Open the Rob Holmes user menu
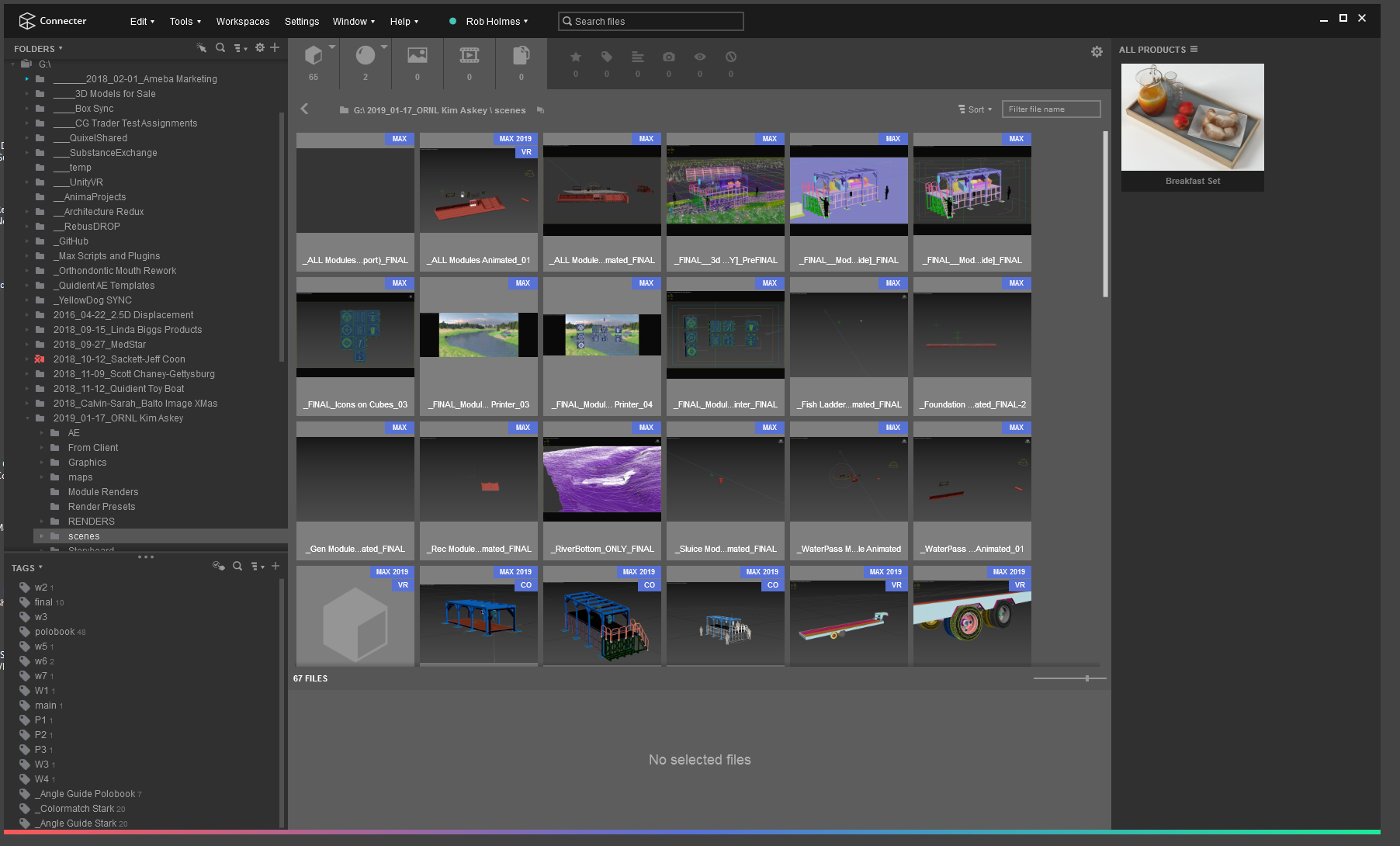Screen dimensions: 1400x846 (x=497, y=22)
